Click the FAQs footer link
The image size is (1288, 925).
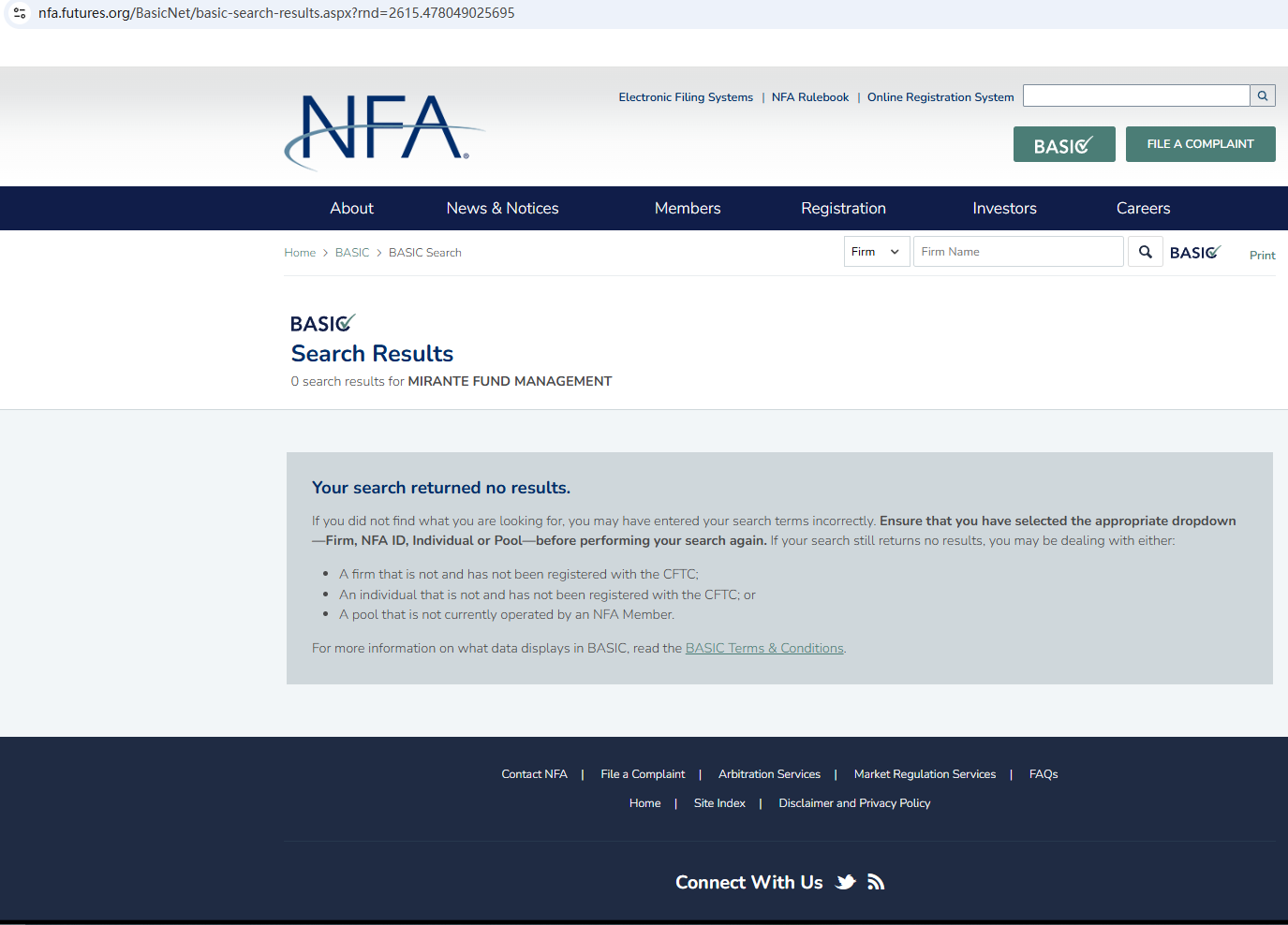tap(1044, 774)
